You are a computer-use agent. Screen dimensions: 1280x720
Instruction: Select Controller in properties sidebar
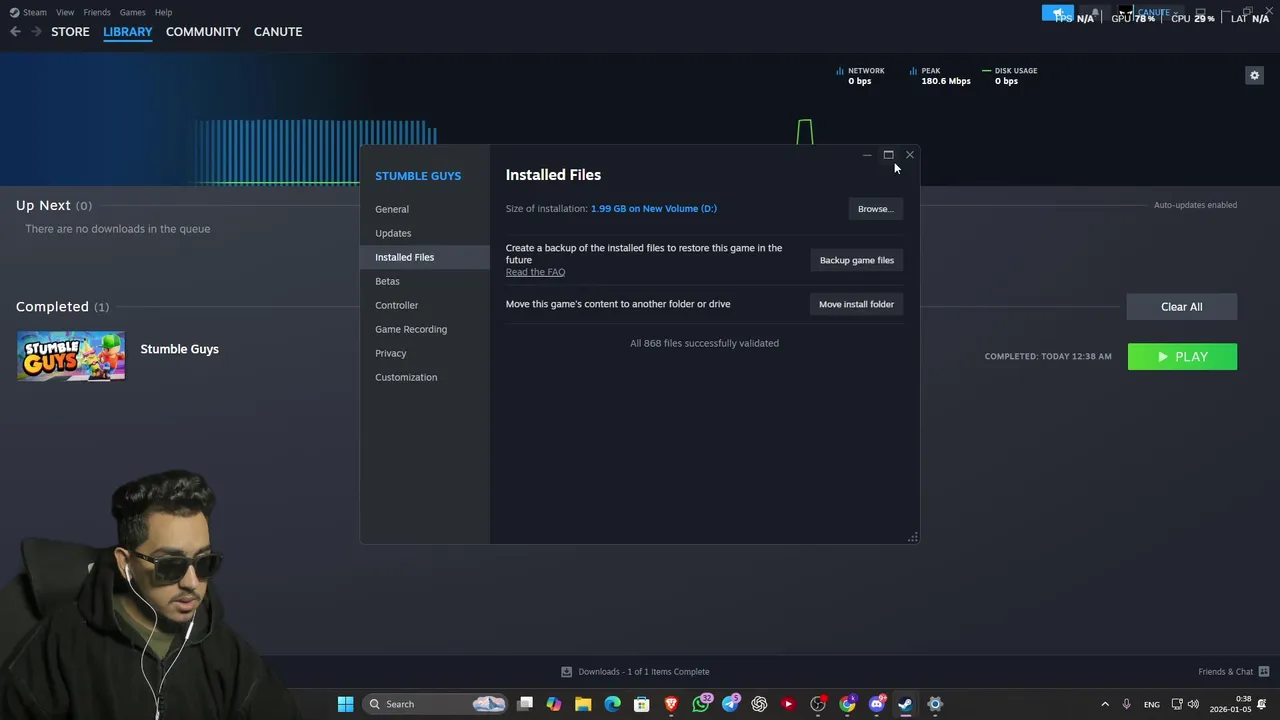[425, 305]
